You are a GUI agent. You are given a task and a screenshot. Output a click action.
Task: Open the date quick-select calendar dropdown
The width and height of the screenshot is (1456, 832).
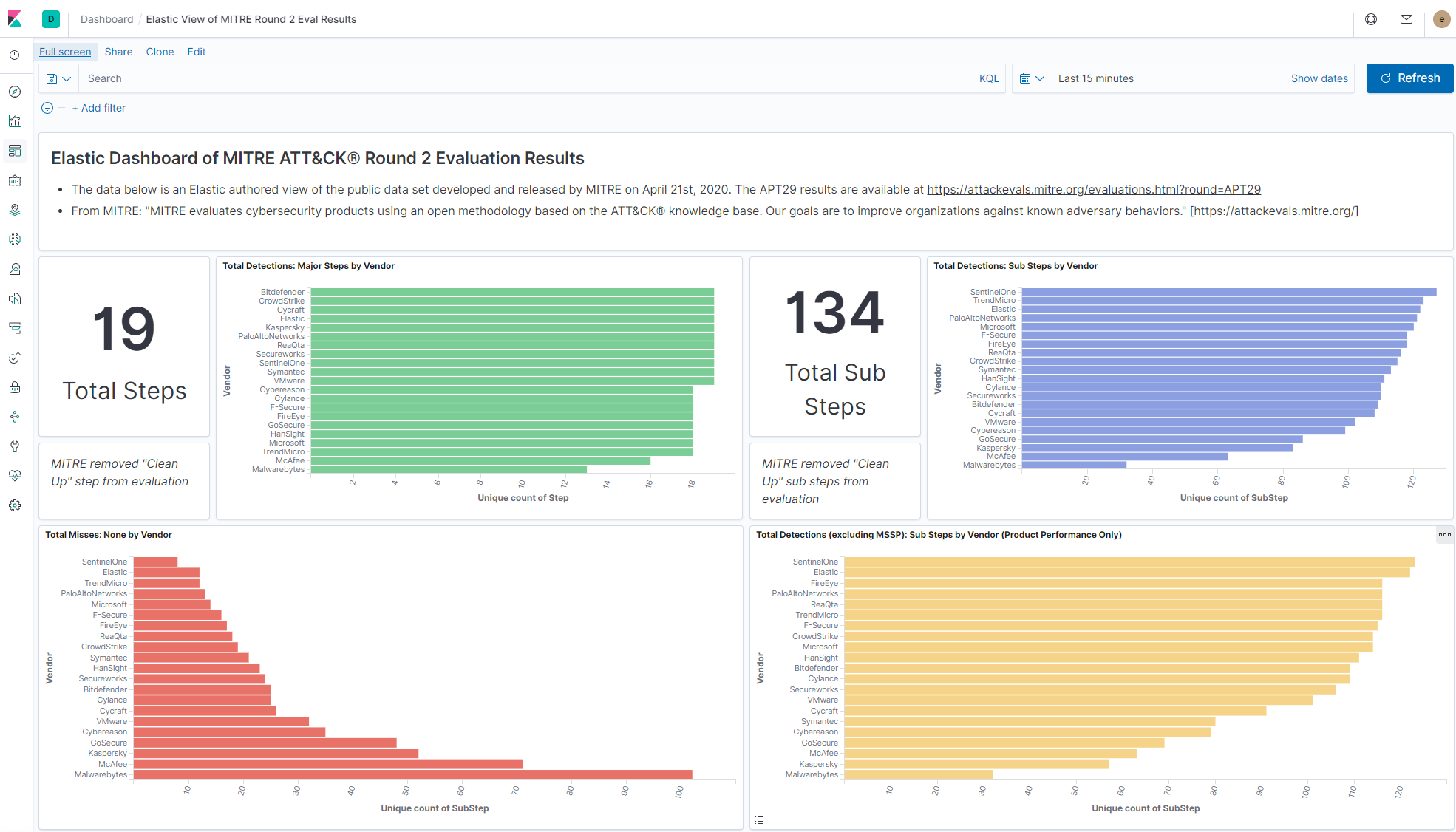click(1031, 78)
